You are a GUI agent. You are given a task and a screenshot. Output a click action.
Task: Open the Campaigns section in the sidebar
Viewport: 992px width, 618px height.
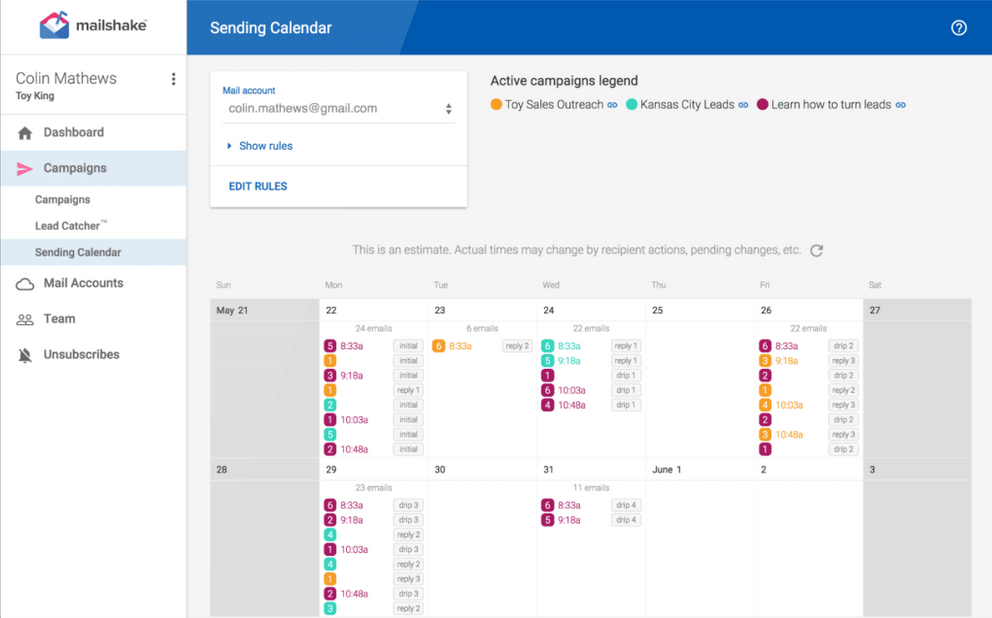pyautogui.click(x=94, y=168)
